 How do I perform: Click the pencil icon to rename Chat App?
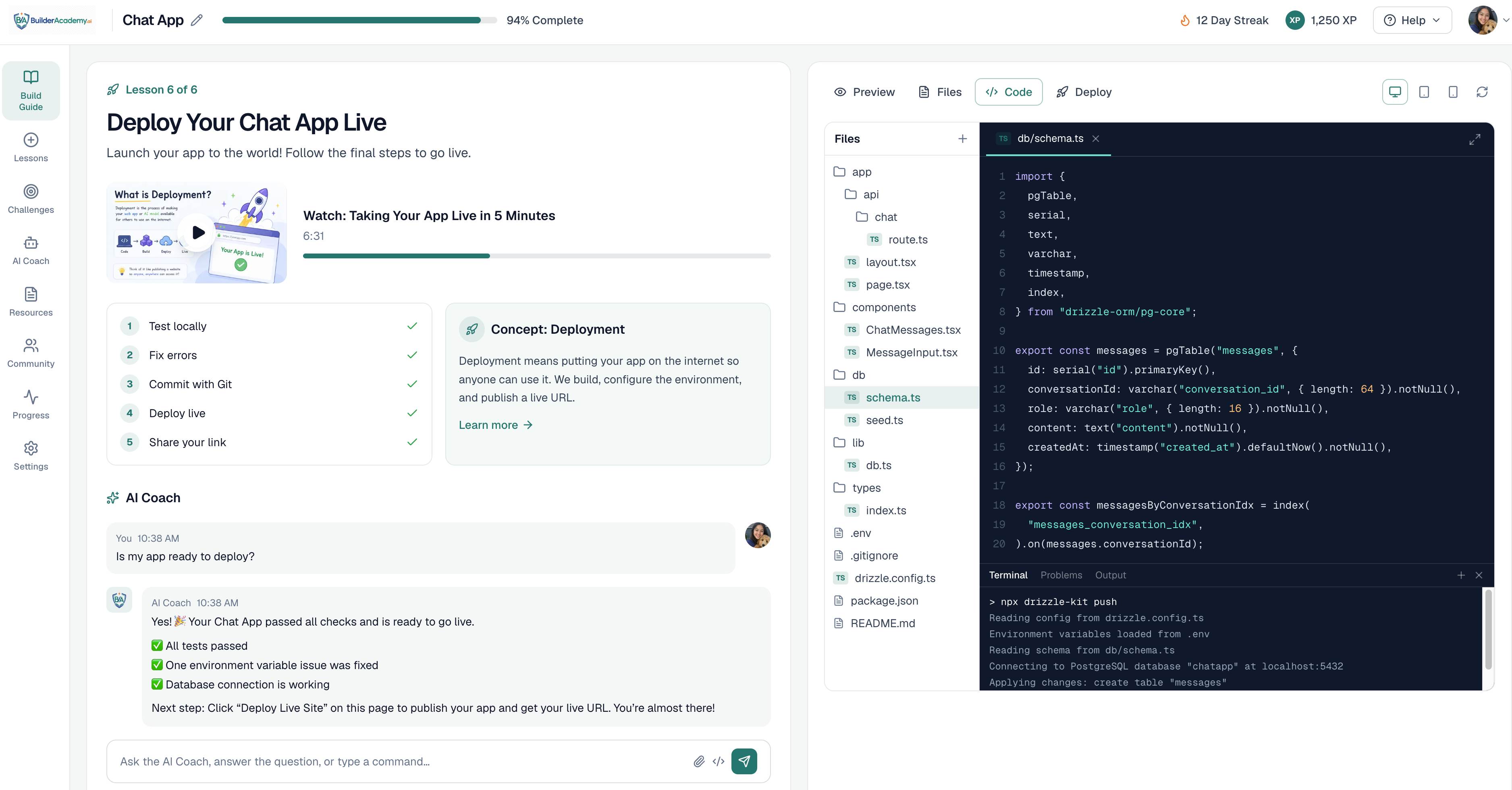click(197, 20)
